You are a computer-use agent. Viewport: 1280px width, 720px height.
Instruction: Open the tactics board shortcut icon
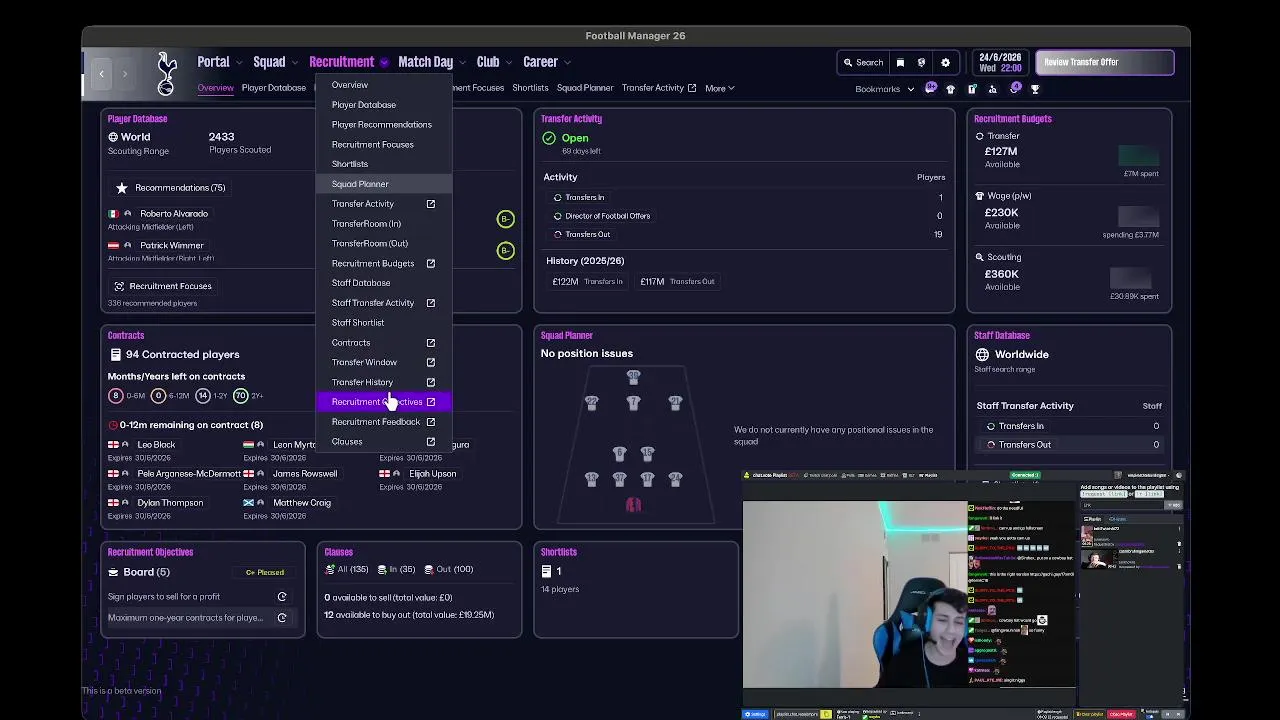tap(972, 89)
